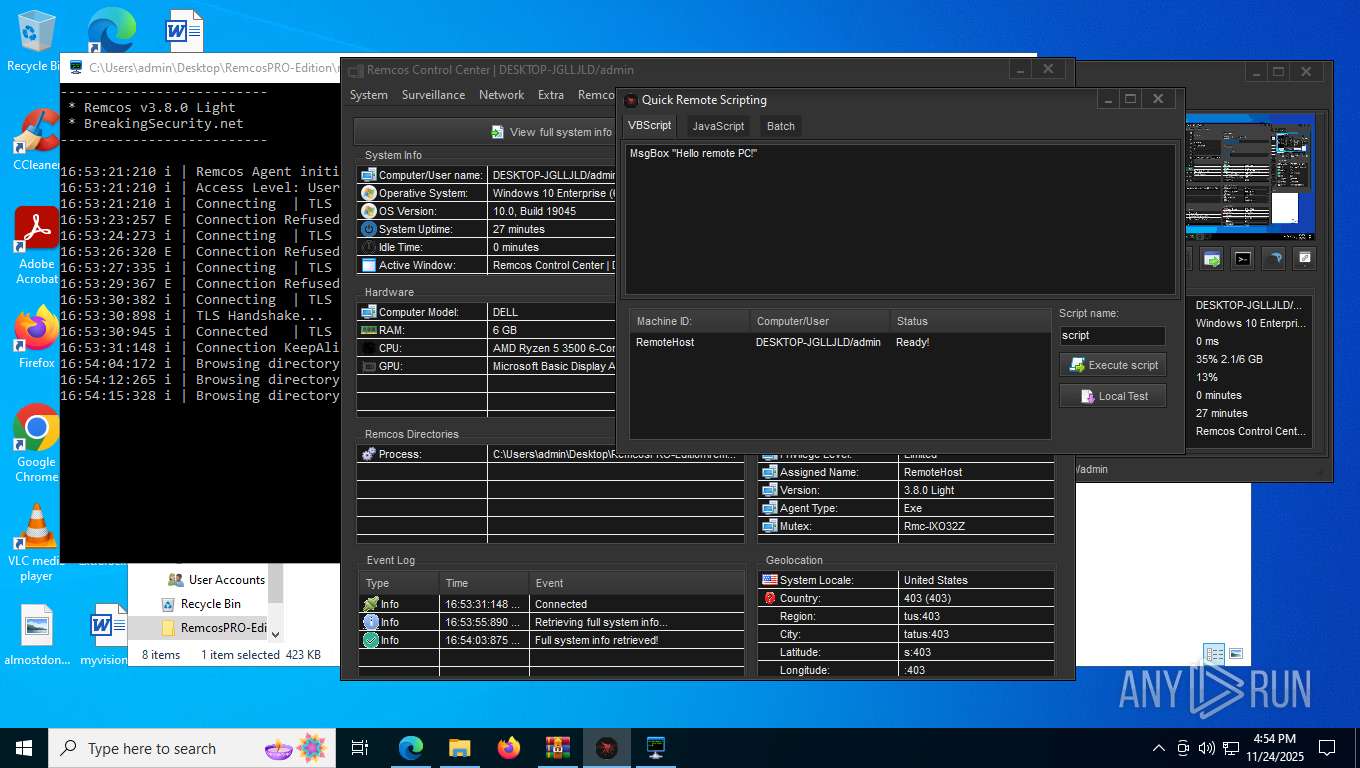
Task: Open Google Chrome desktop shortcut
Action: (x=36, y=444)
